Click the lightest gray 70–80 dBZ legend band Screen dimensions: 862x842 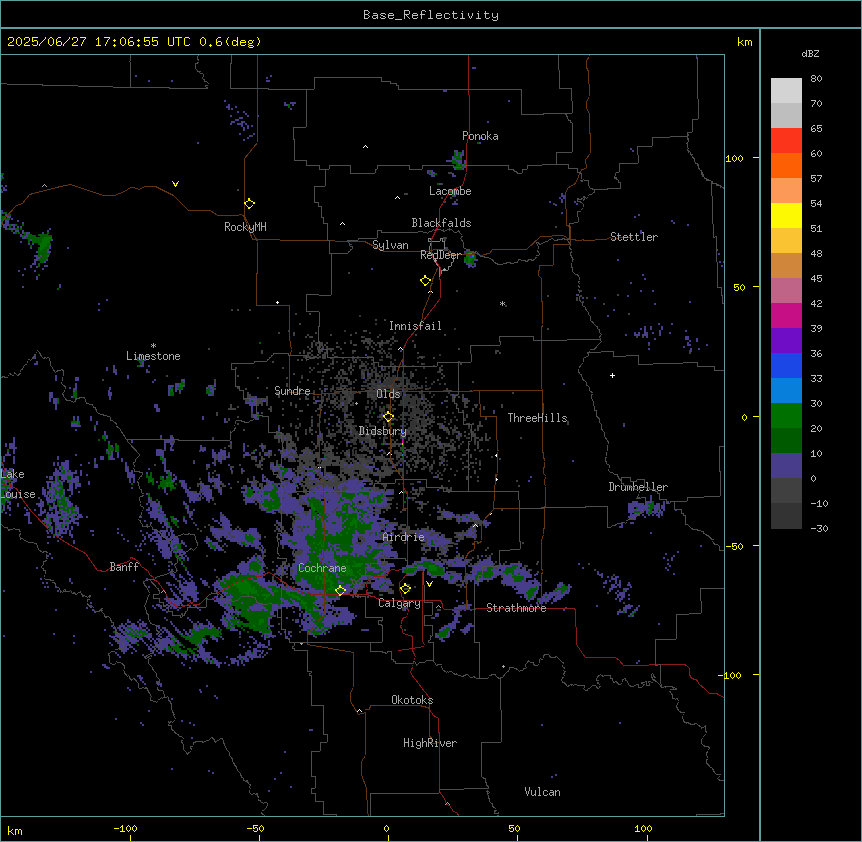pos(786,91)
